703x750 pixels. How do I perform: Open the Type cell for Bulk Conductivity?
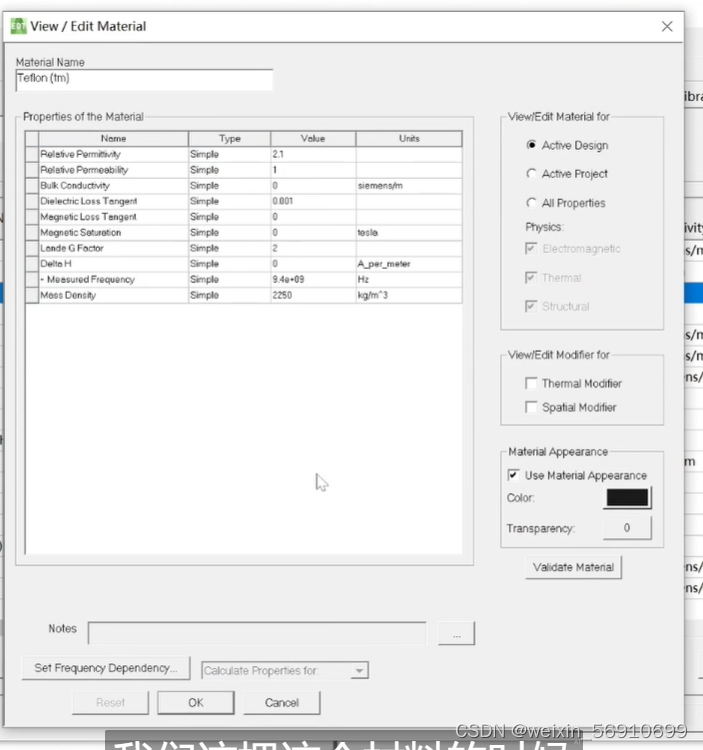pos(230,186)
